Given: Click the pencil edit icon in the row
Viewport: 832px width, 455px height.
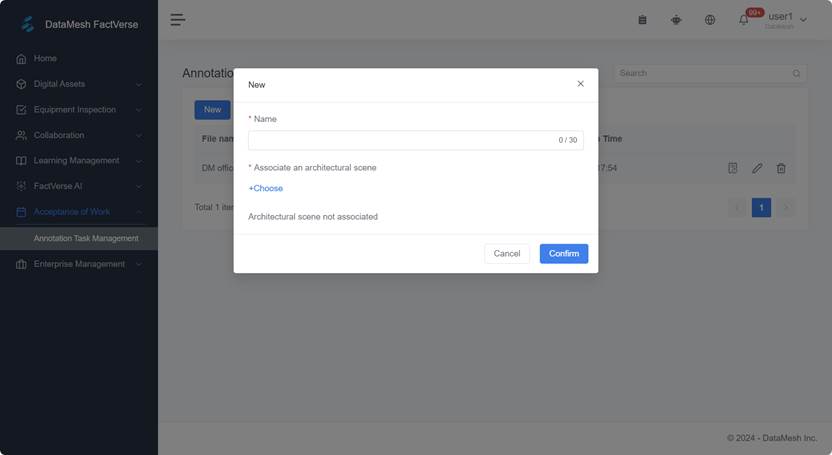Looking at the screenshot, I should click(757, 168).
